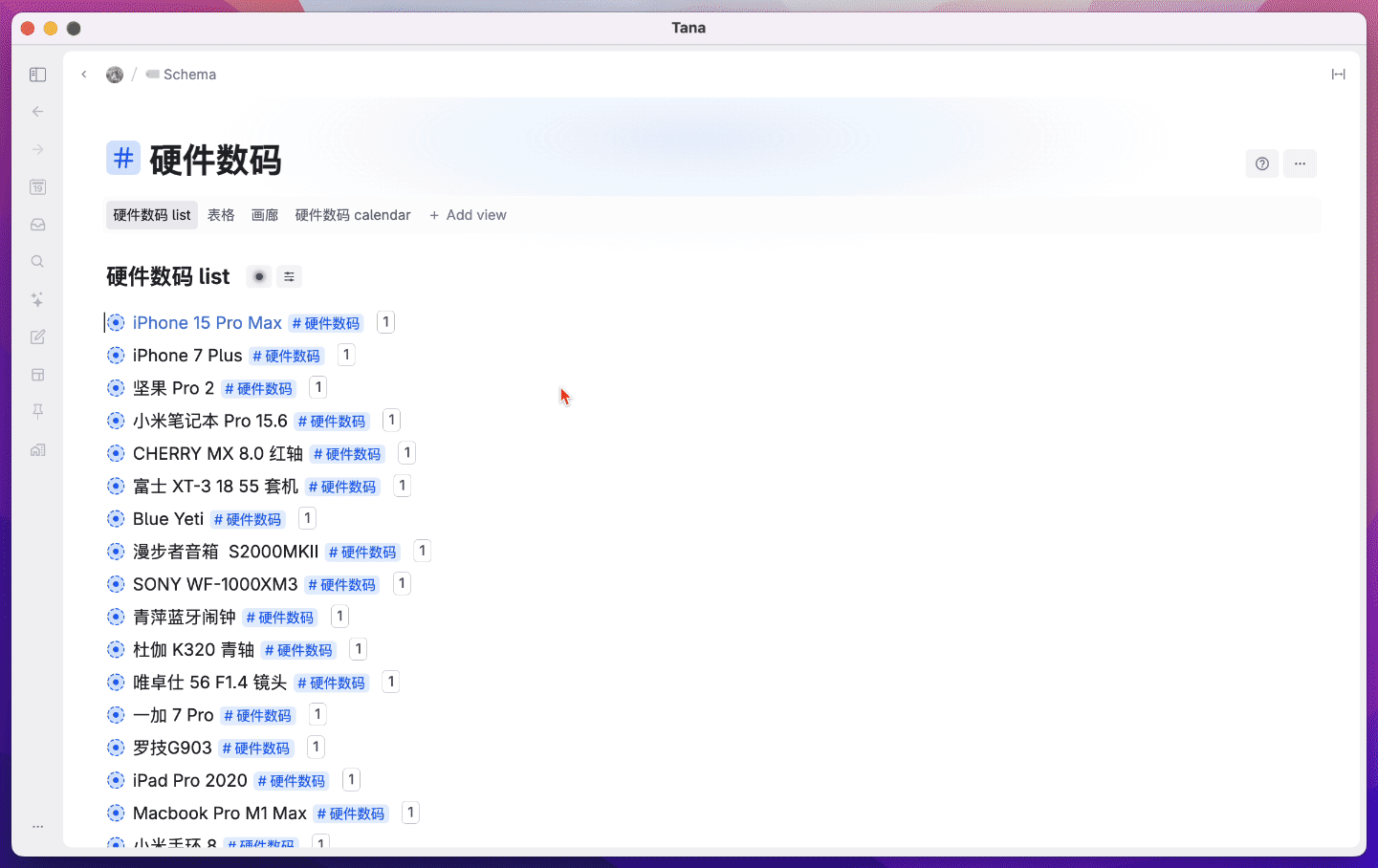Click the quick add pencil icon
Screen dimensions: 1378x868
point(37,336)
